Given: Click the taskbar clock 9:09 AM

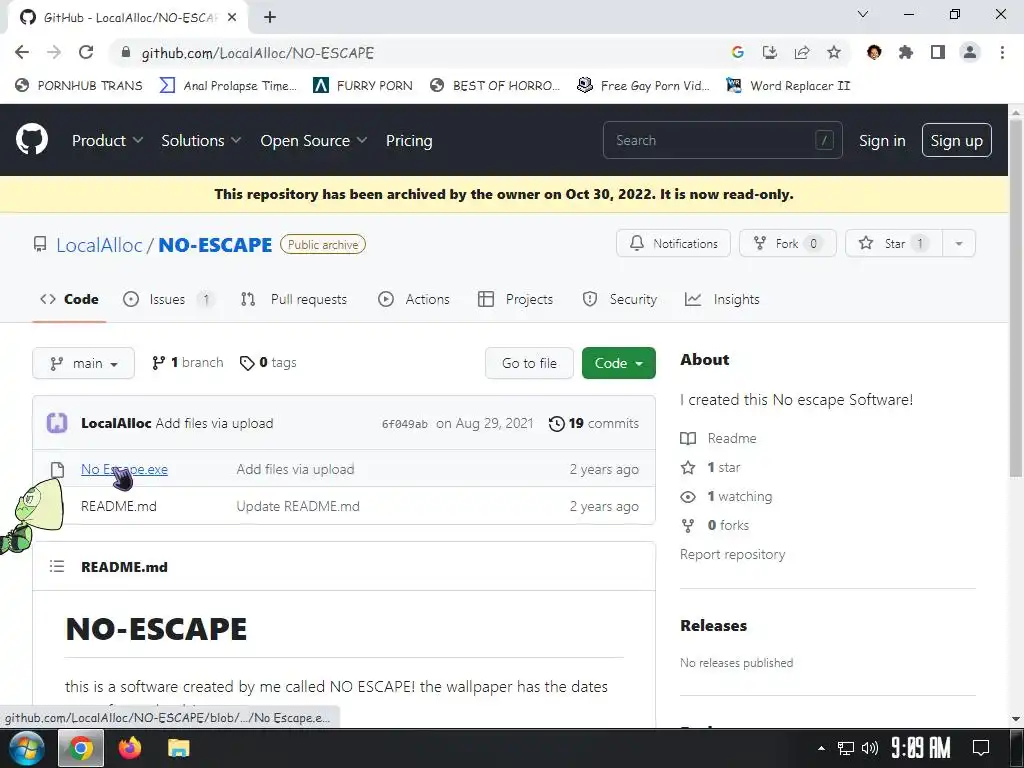Looking at the screenshot, I should coord(921,748).
